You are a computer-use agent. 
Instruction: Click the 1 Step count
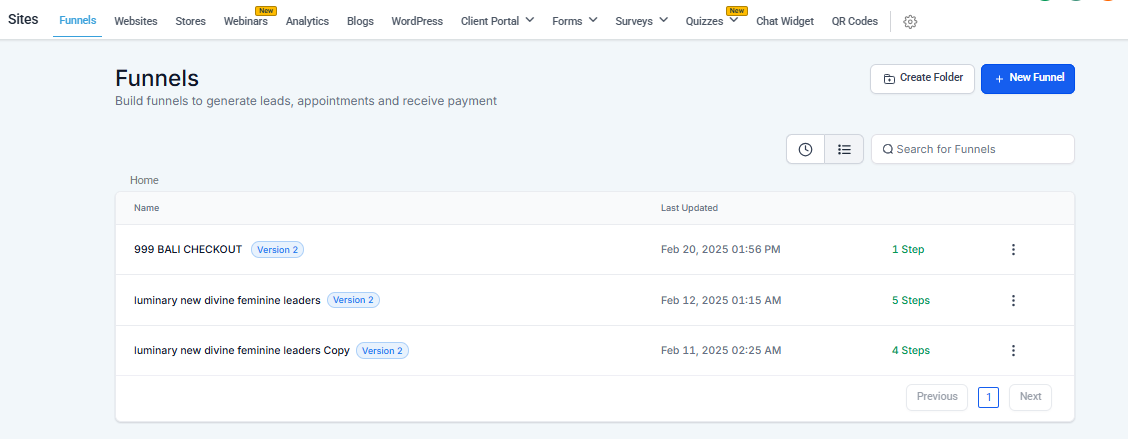coord(908,250)
